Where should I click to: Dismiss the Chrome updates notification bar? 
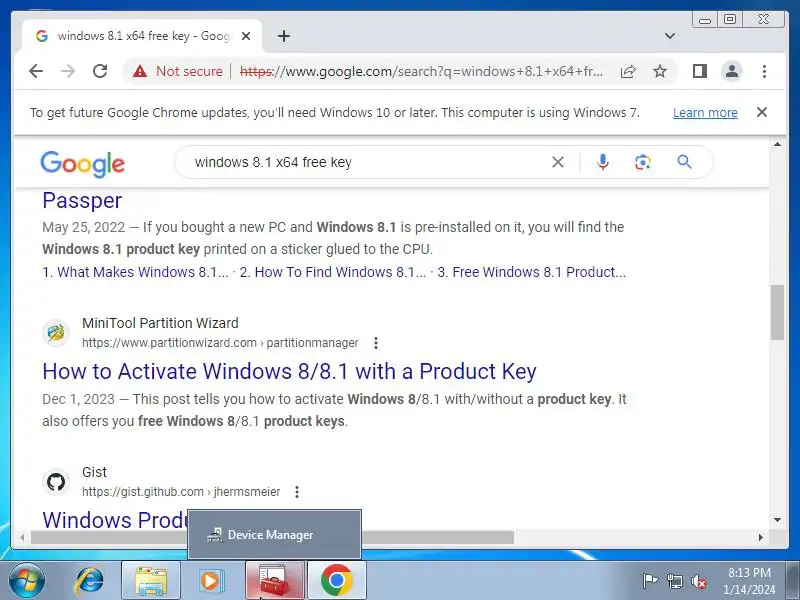click(x=762, y=112)
